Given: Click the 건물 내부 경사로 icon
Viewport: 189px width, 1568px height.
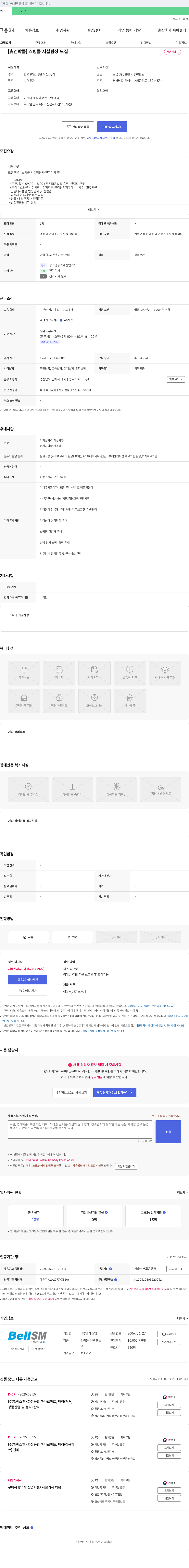Looking at the screenshot, I should point(160,790).
